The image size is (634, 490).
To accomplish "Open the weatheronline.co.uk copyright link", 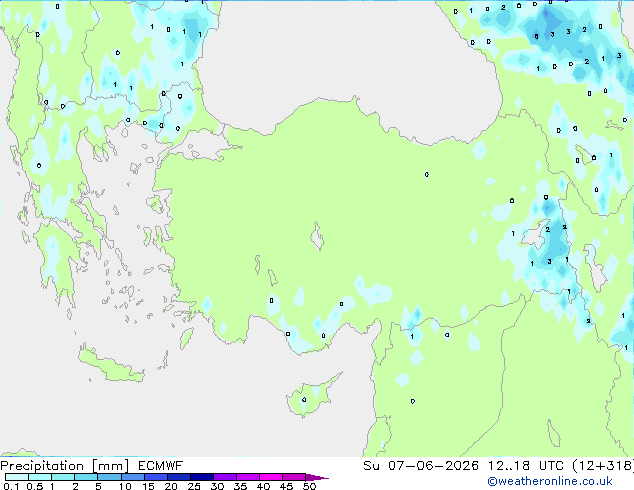I will click(550, 481).
